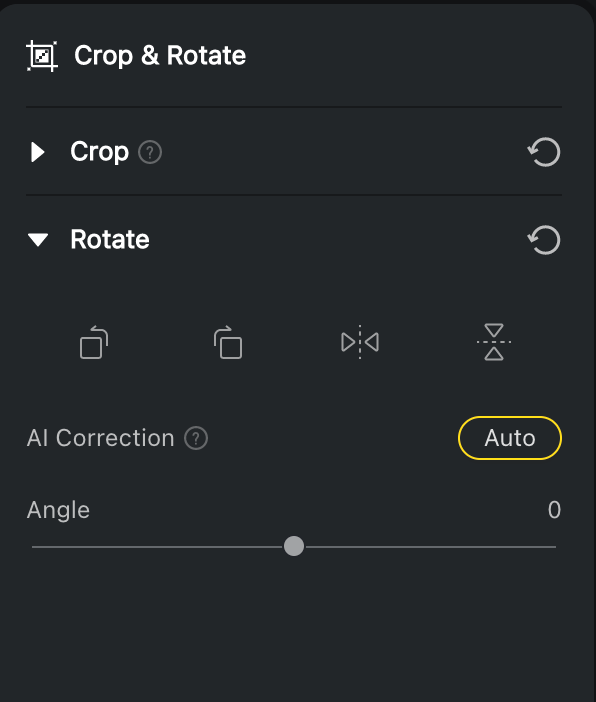Rotate image clockwise 90 degrees
The height and width of the screenshot is (702, 596).
[x=228, y=342]
